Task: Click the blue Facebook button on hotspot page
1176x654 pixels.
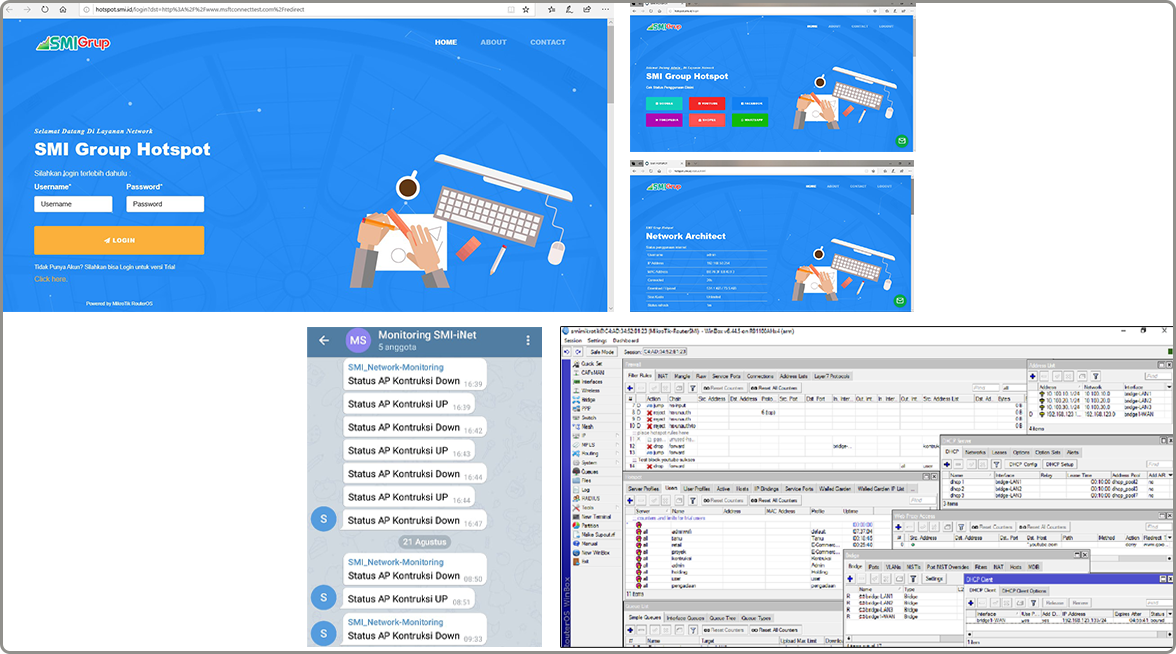Action: click(x=750, y=104)
